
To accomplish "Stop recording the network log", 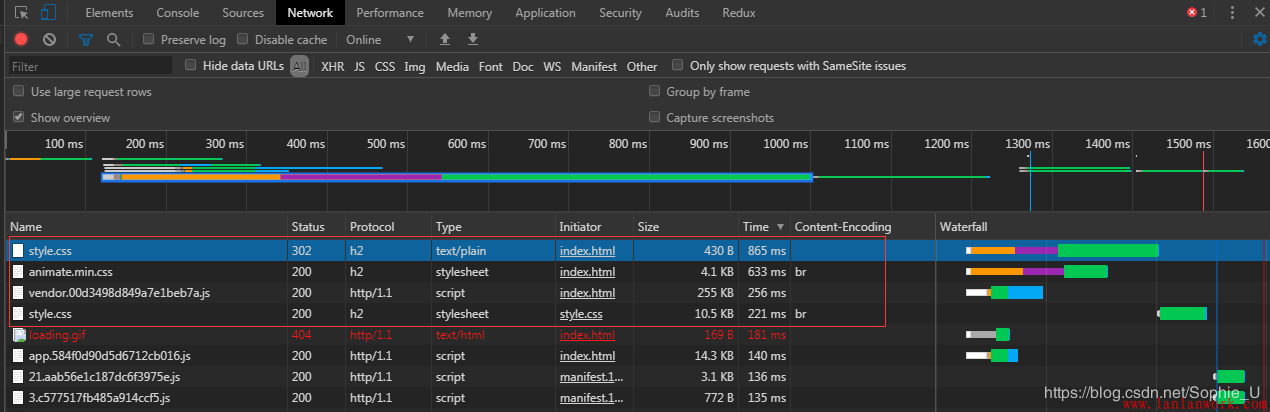I will [x=21, y=40].
